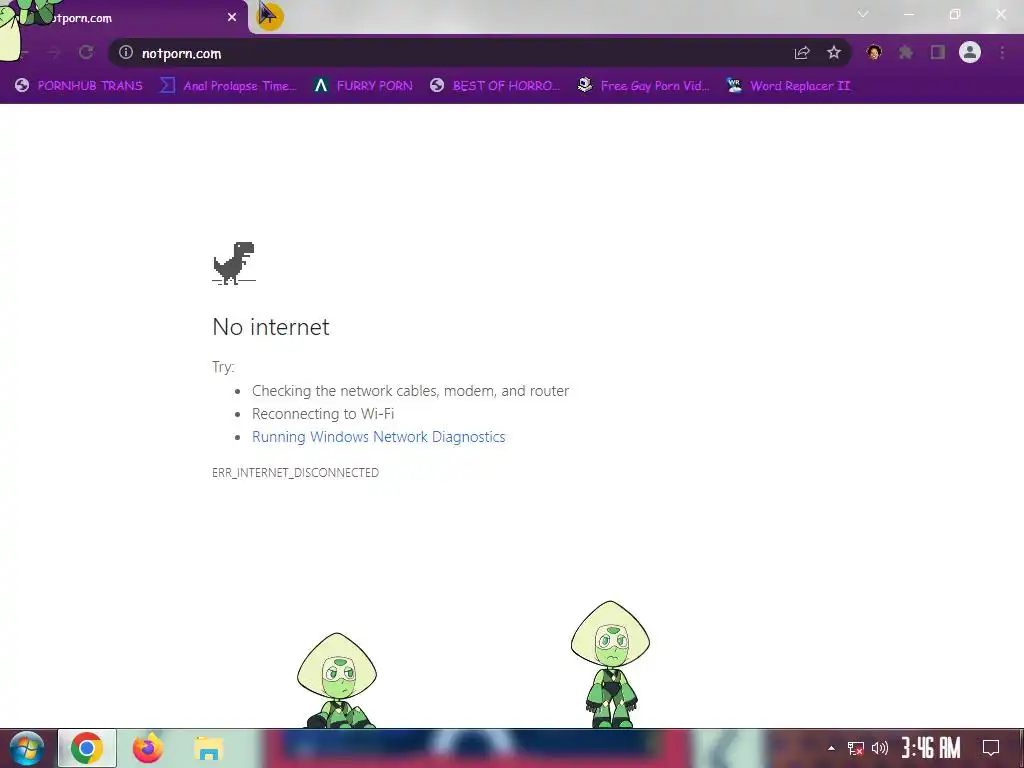Click the No internet heading
The width and height of the screenshot is (1024, 768).
pyautogui.click(x=271, y=327)
